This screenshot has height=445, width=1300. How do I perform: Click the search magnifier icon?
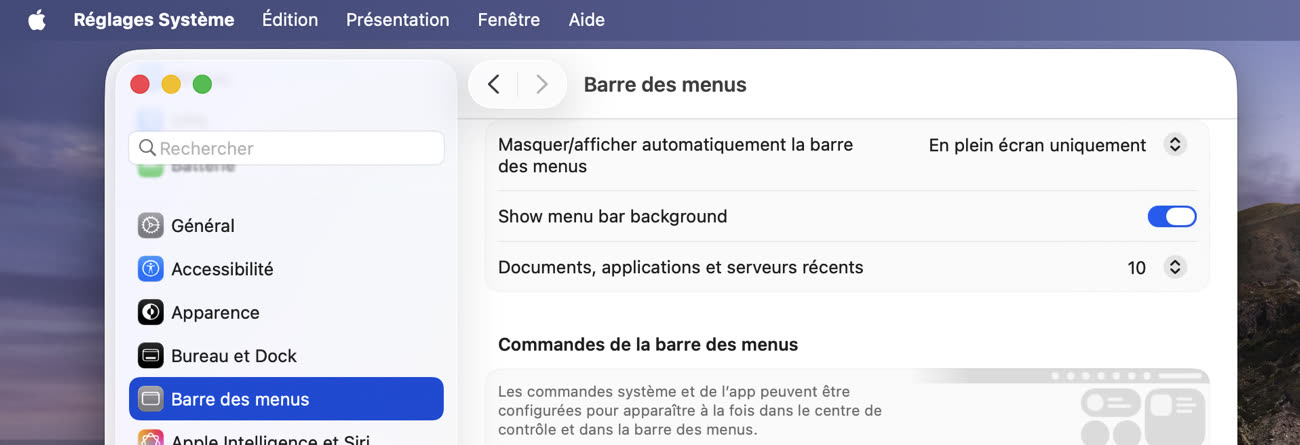[147, 148]
